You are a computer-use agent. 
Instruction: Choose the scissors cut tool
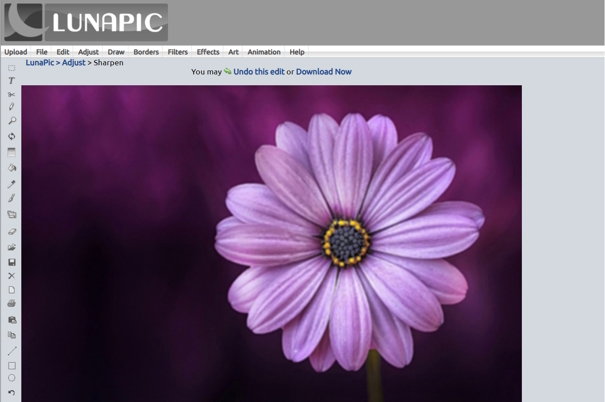pos(12,95)
